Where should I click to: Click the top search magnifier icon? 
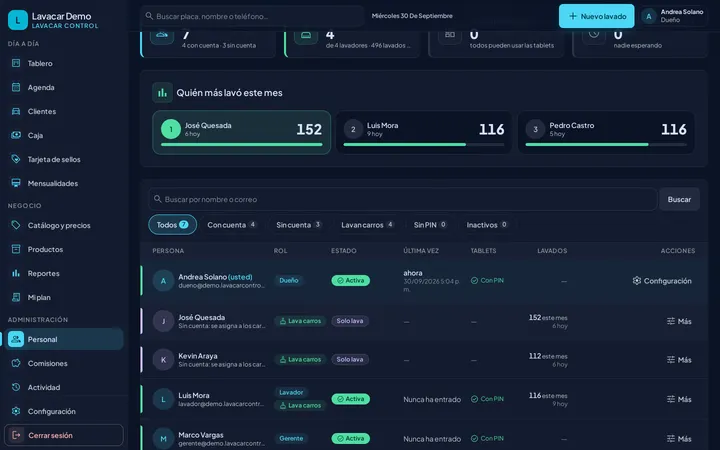(x=149, y=16)
